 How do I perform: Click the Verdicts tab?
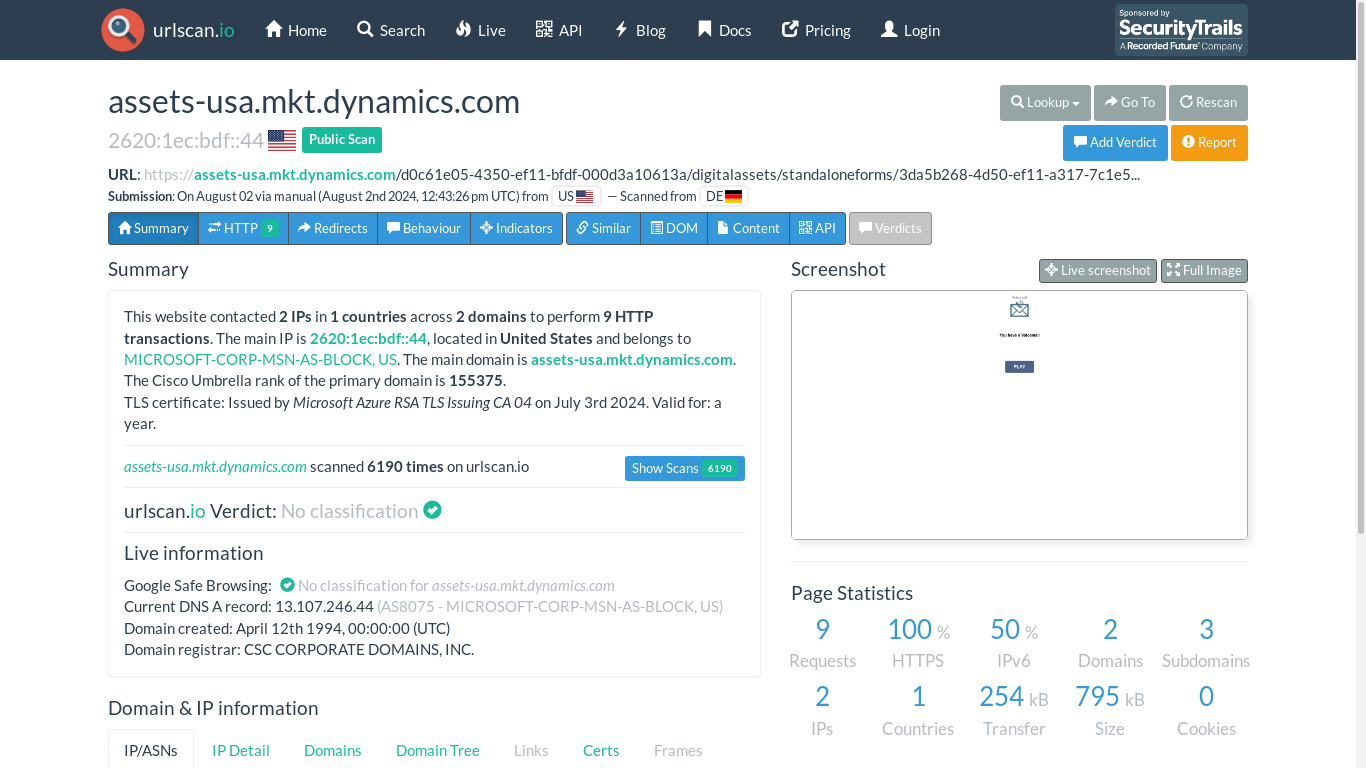(890, 228)
